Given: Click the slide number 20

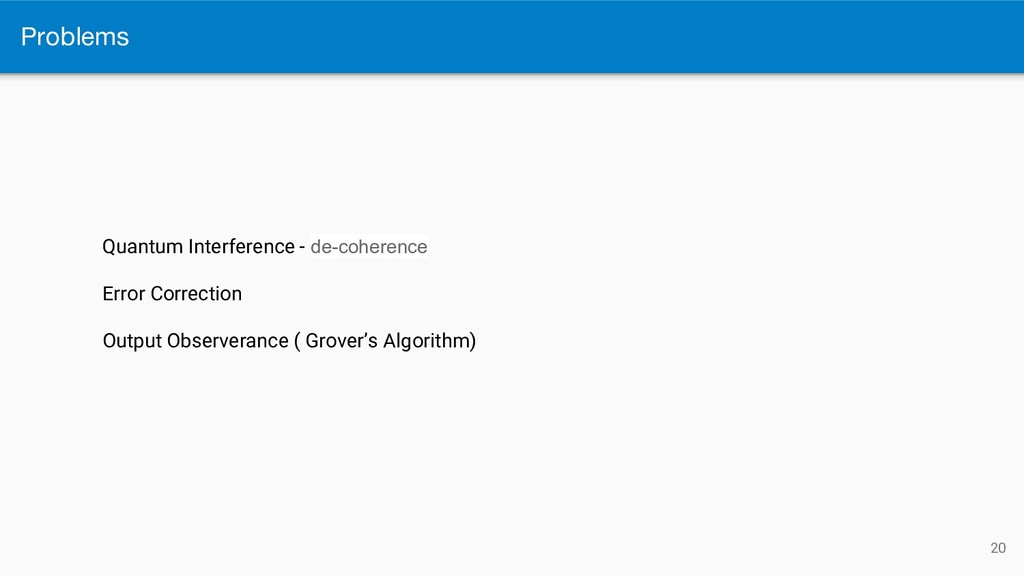Looking at the screenshot, I should [x=998, y=548].
